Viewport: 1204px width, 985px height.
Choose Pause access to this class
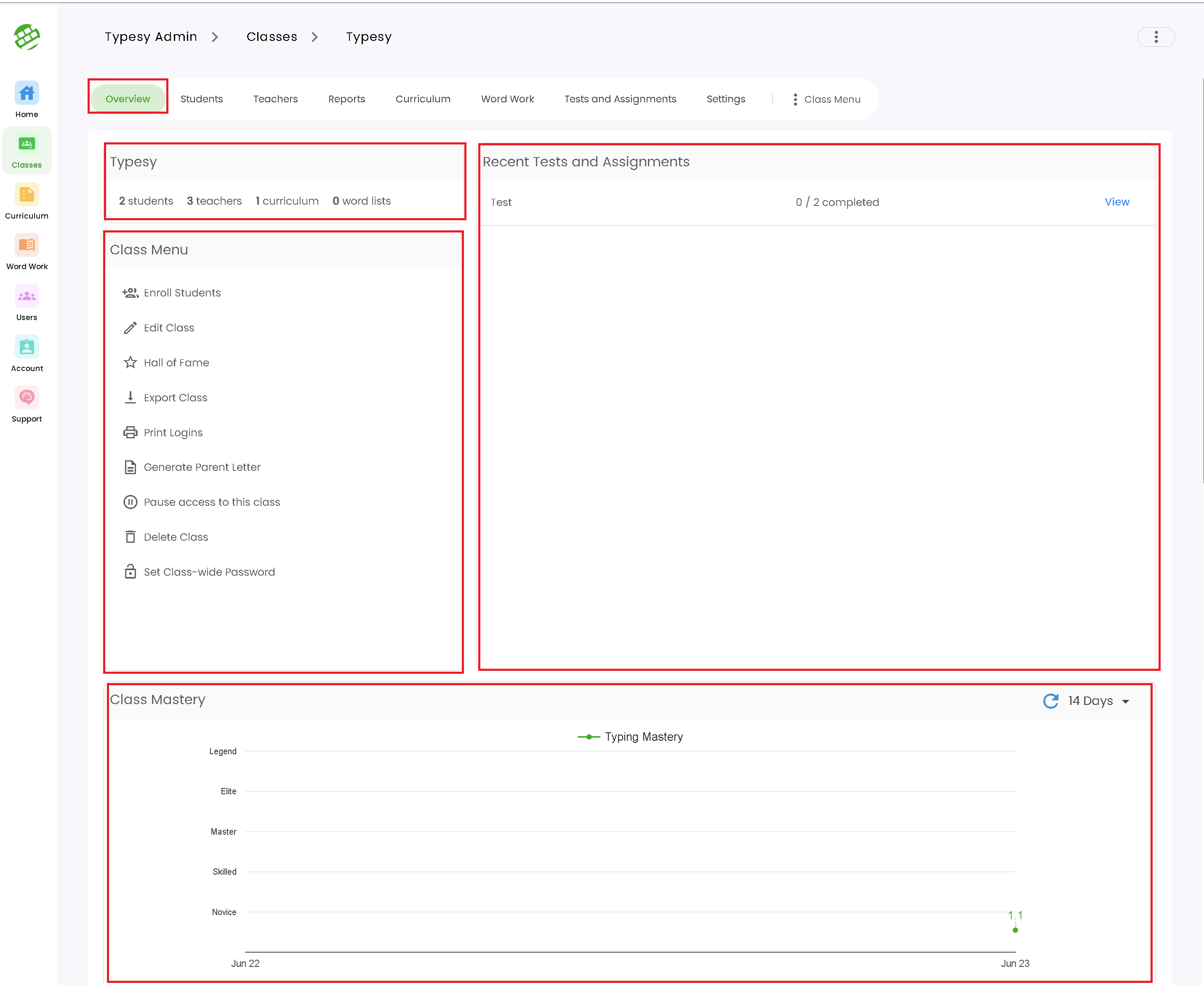(x=201, y=502)
